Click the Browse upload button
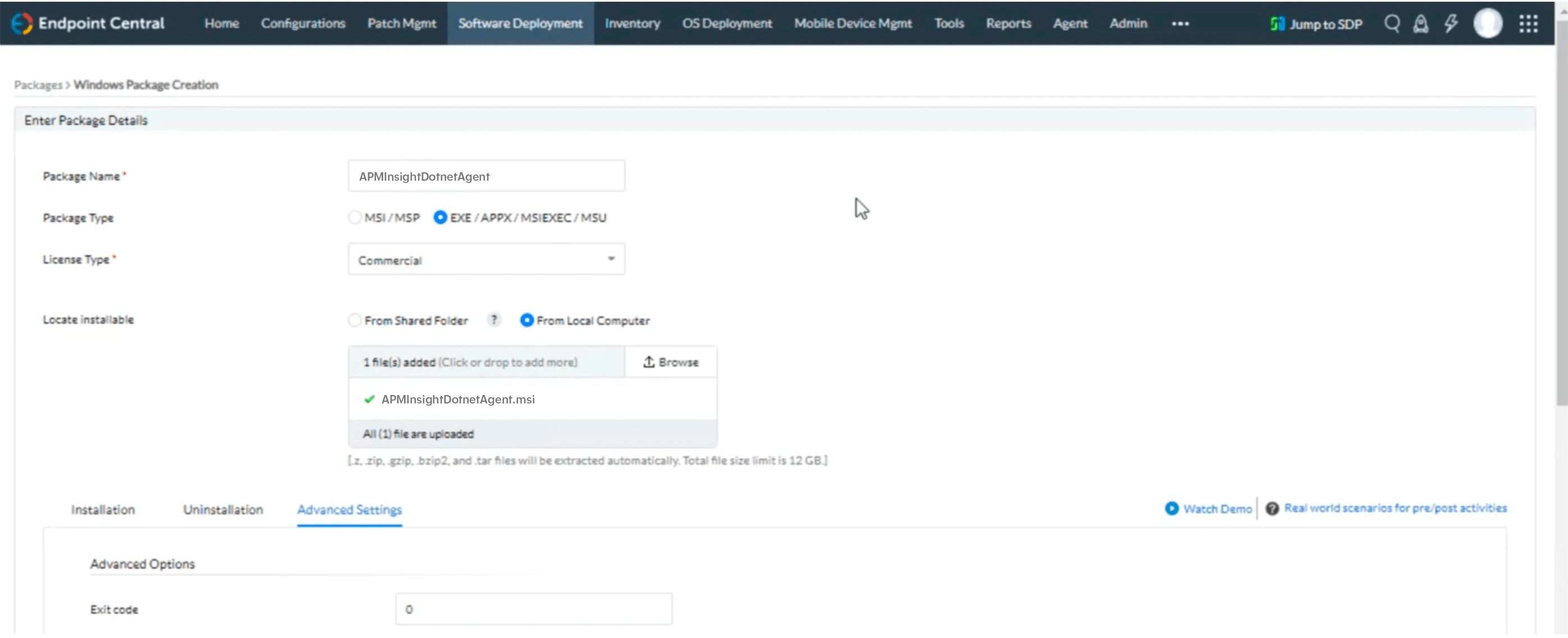Viewport: 1568px width, 638px height. 671,362
